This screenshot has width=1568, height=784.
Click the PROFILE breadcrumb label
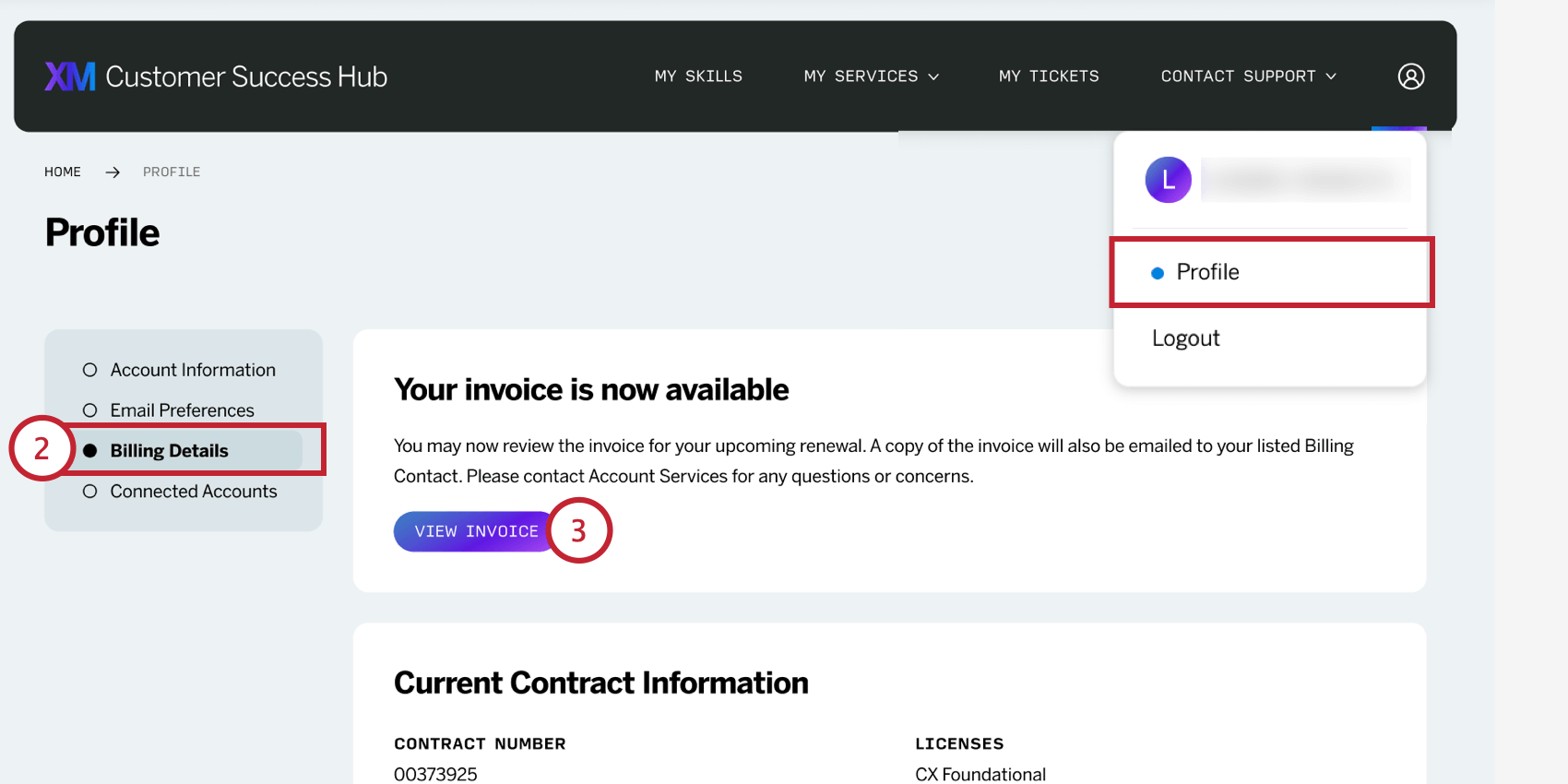(172, 172)
